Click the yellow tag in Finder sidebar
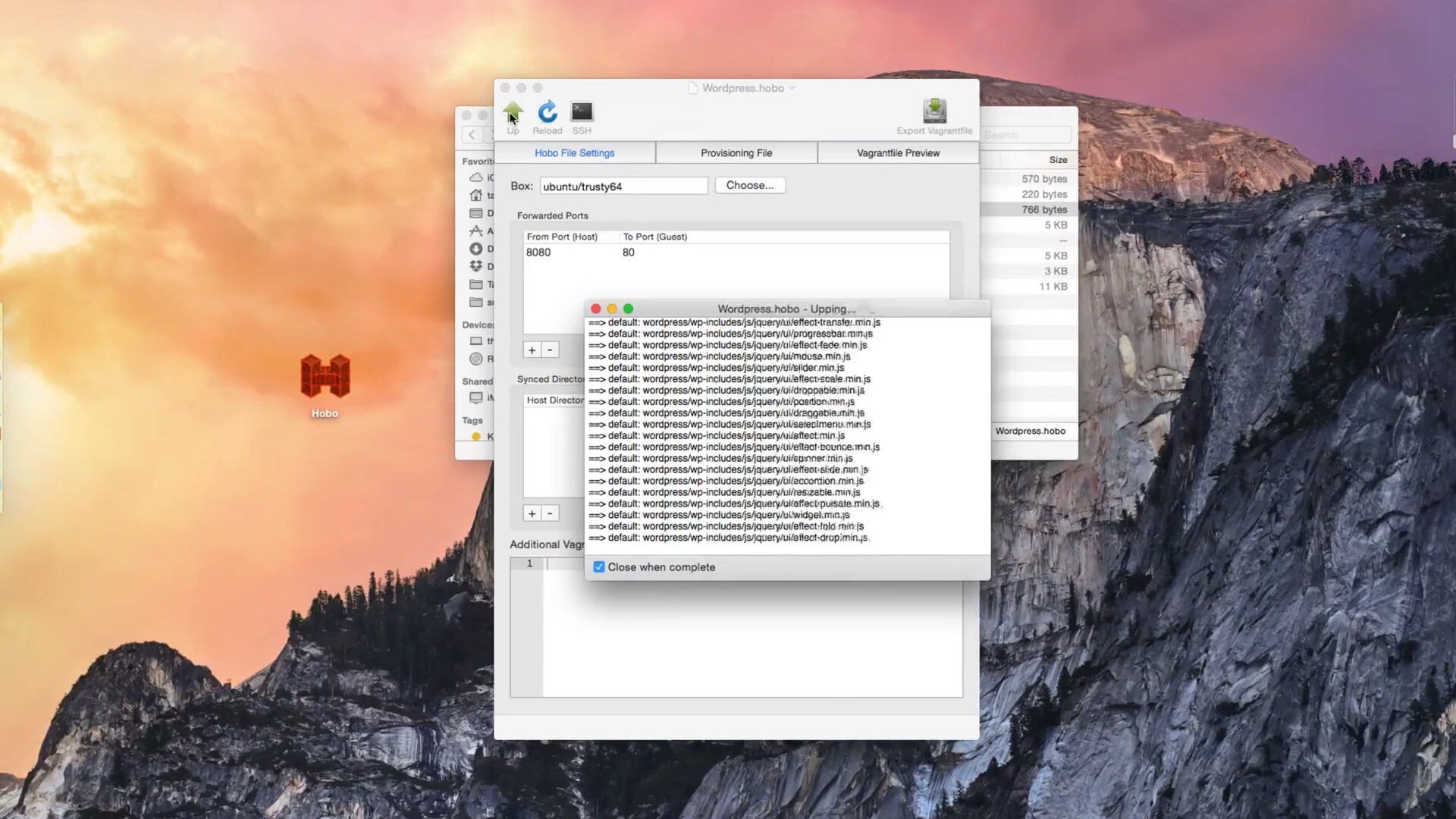 [x=476, y=436]
